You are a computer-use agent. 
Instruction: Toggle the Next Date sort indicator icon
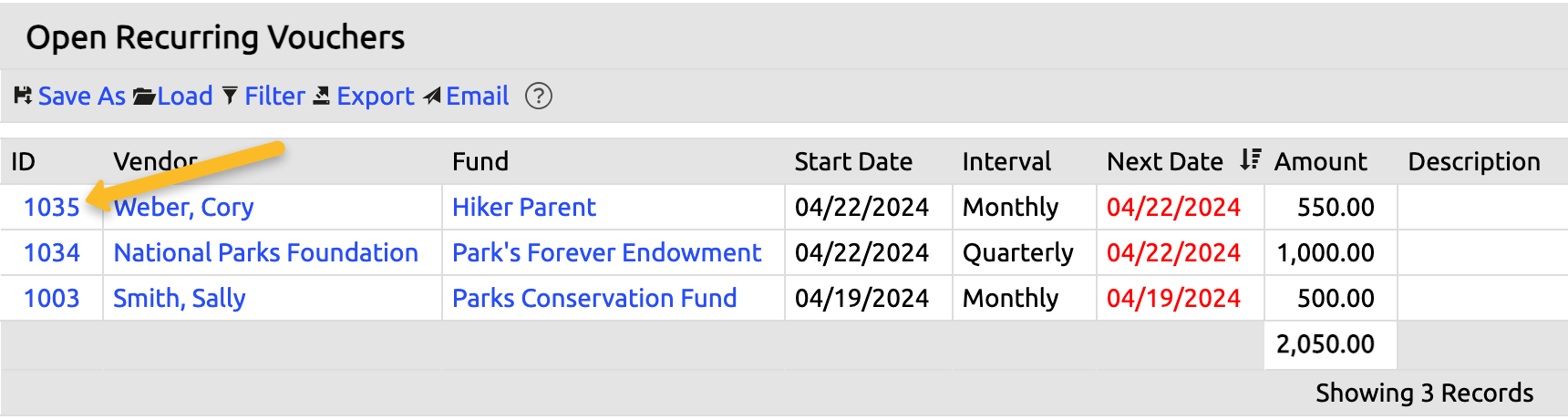pos(1250,160)
